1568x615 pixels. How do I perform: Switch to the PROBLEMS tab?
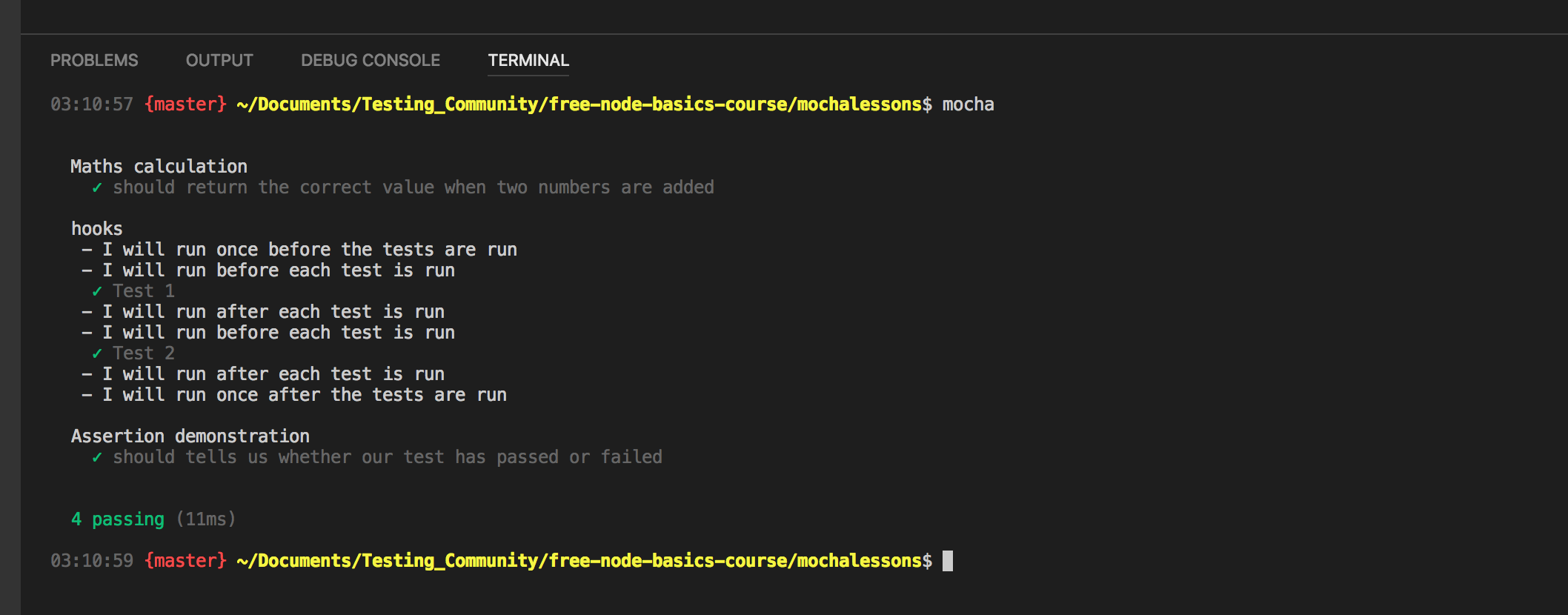pyautogui.click(x=94, y=61)
